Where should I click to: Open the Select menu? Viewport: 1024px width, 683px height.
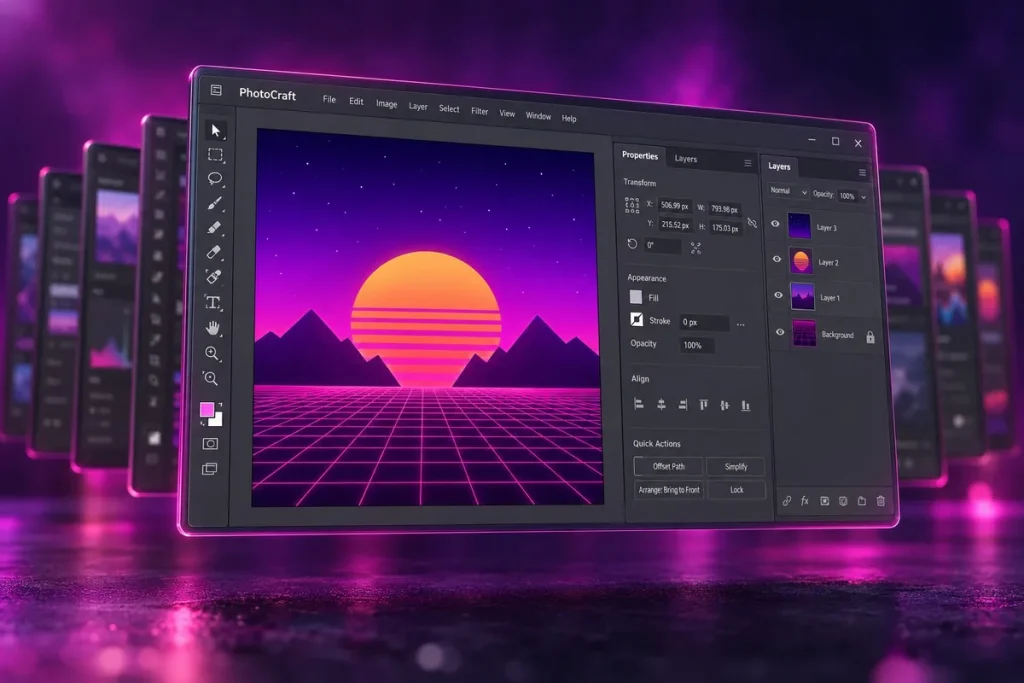pyautogui.click(x=449, y=108)
